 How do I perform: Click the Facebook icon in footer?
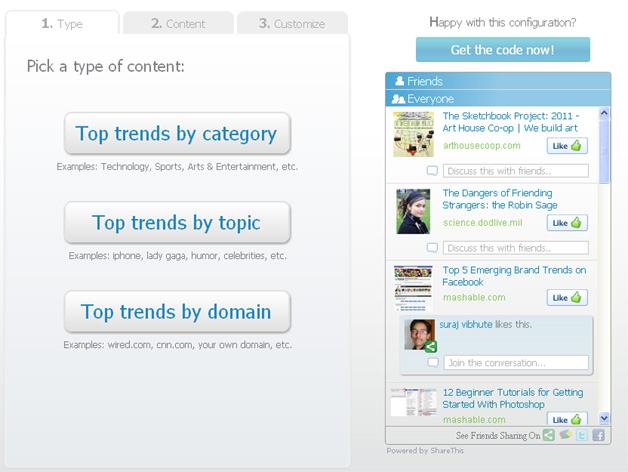click(x=598, y=435)
